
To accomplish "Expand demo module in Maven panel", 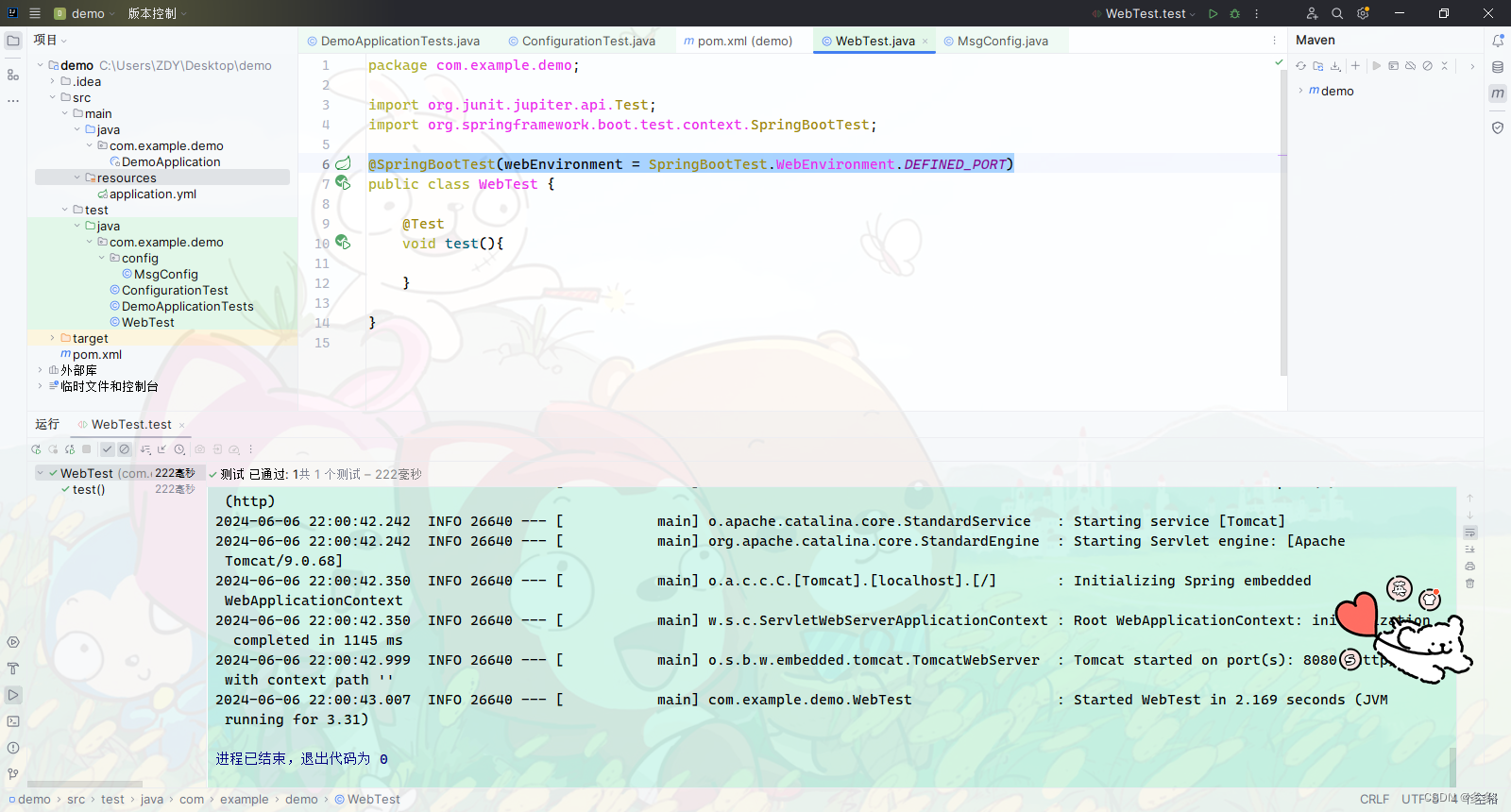I will pyautogui.click(x=1301, y=91).
